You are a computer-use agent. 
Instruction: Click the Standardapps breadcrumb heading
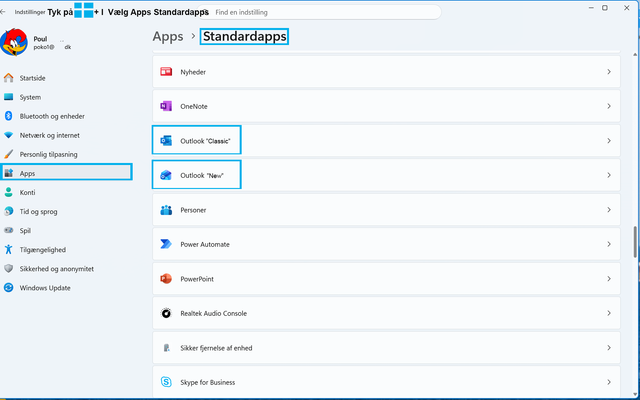tap(244, 36)
